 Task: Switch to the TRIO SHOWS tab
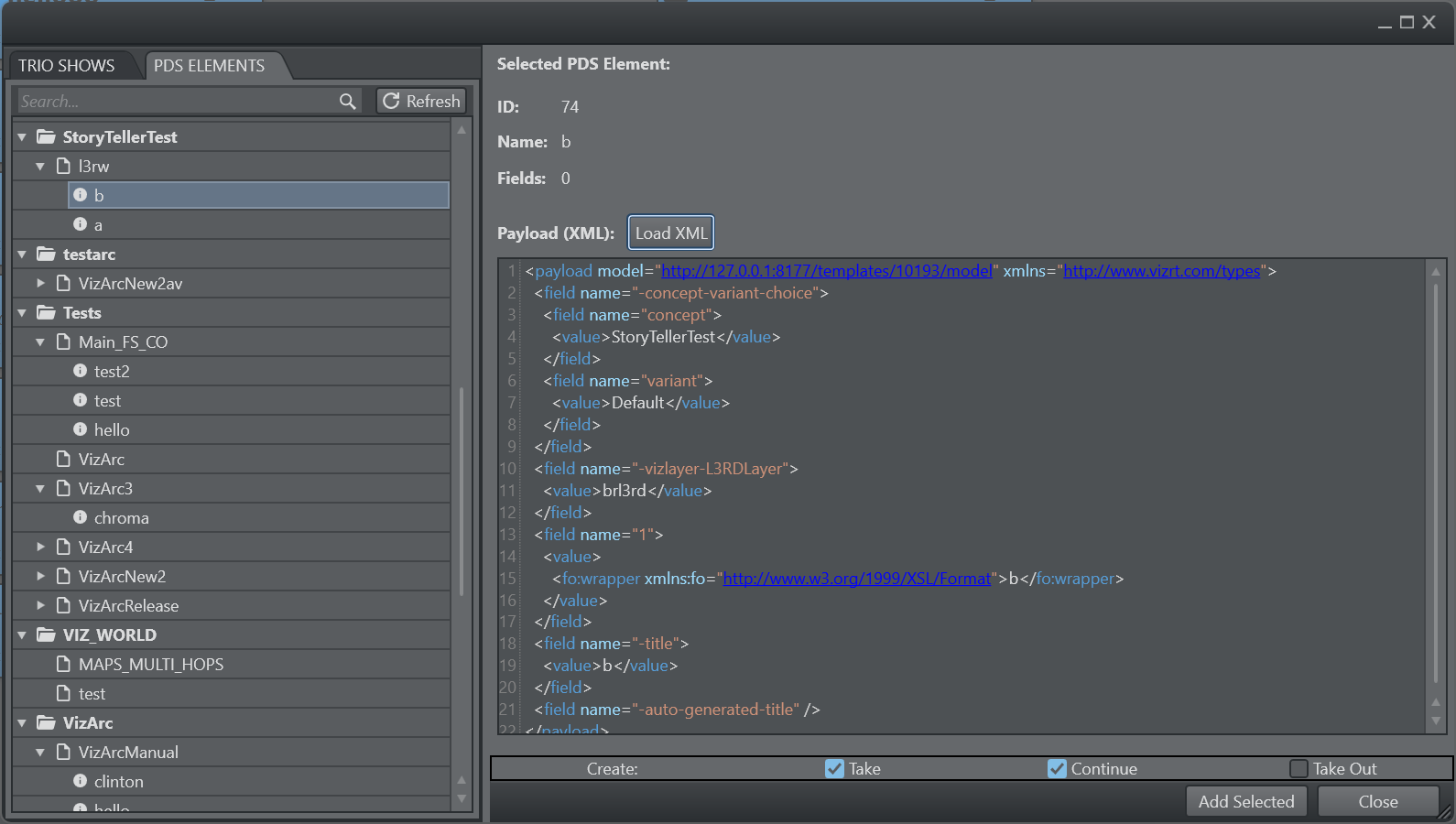[67, 66]
